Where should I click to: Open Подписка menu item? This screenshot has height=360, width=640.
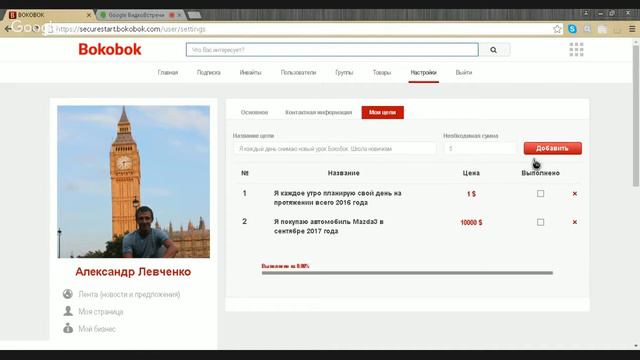click(209, 73)
